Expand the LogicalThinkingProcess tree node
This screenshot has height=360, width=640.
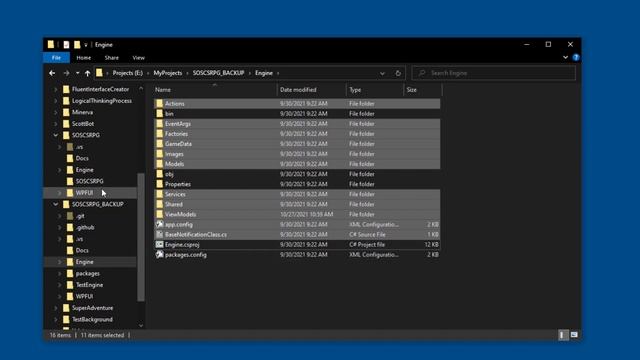[x=56, y=101]
